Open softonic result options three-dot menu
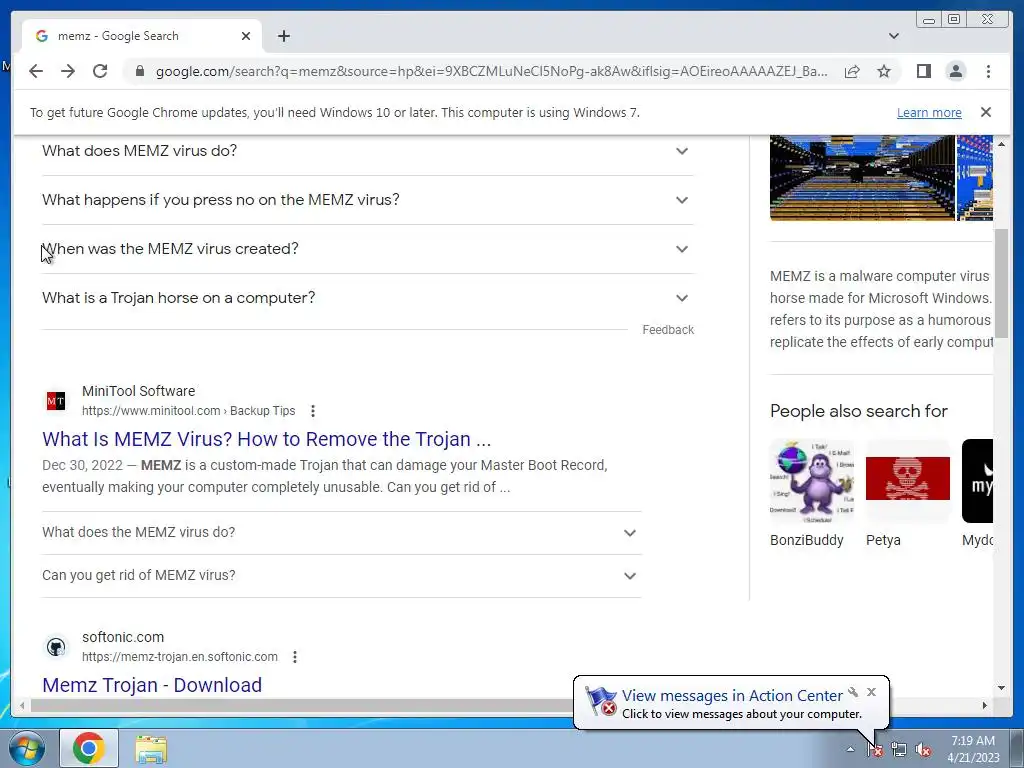The image size is (1024, 768). coord(295,656)
